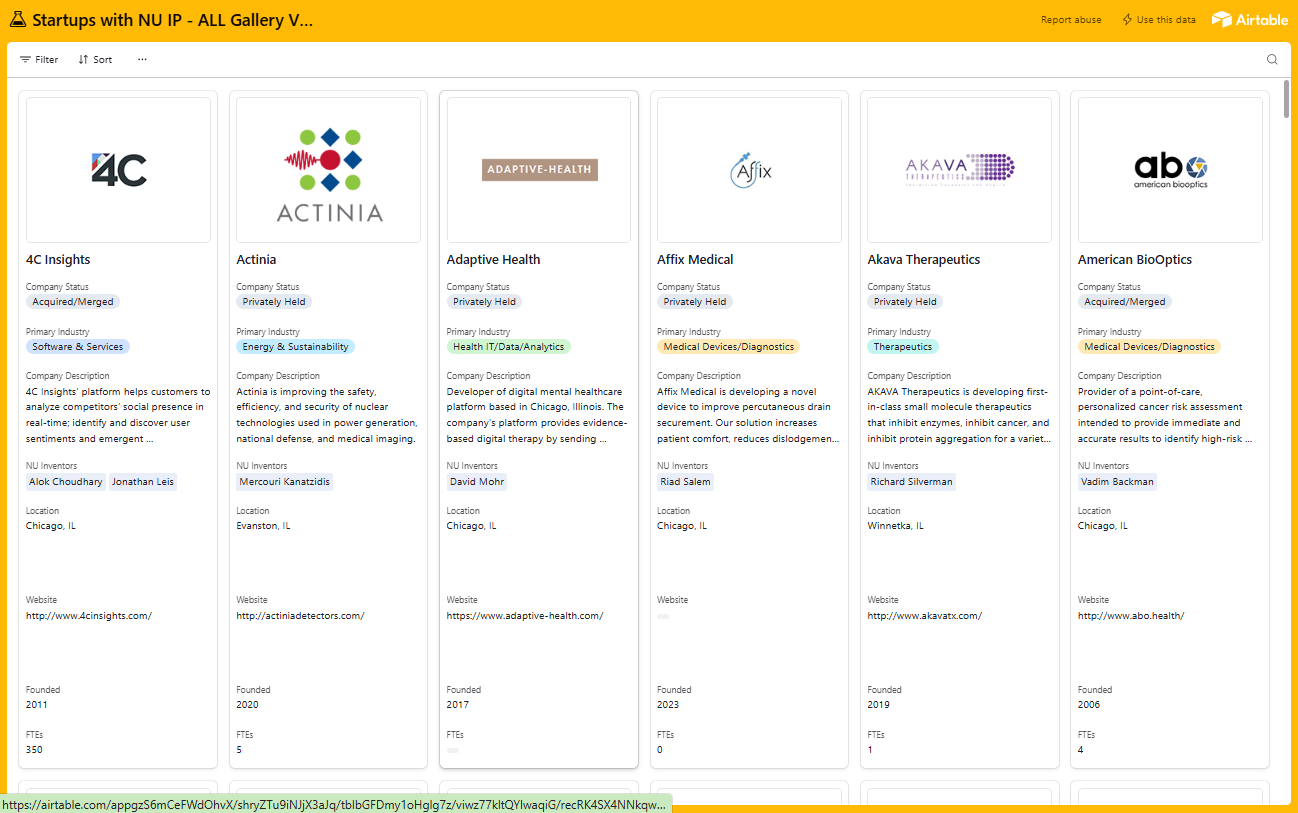Viewport: 1298px width, 813px height.
Task: Open the Sort options
Action: tap(95, 60)
